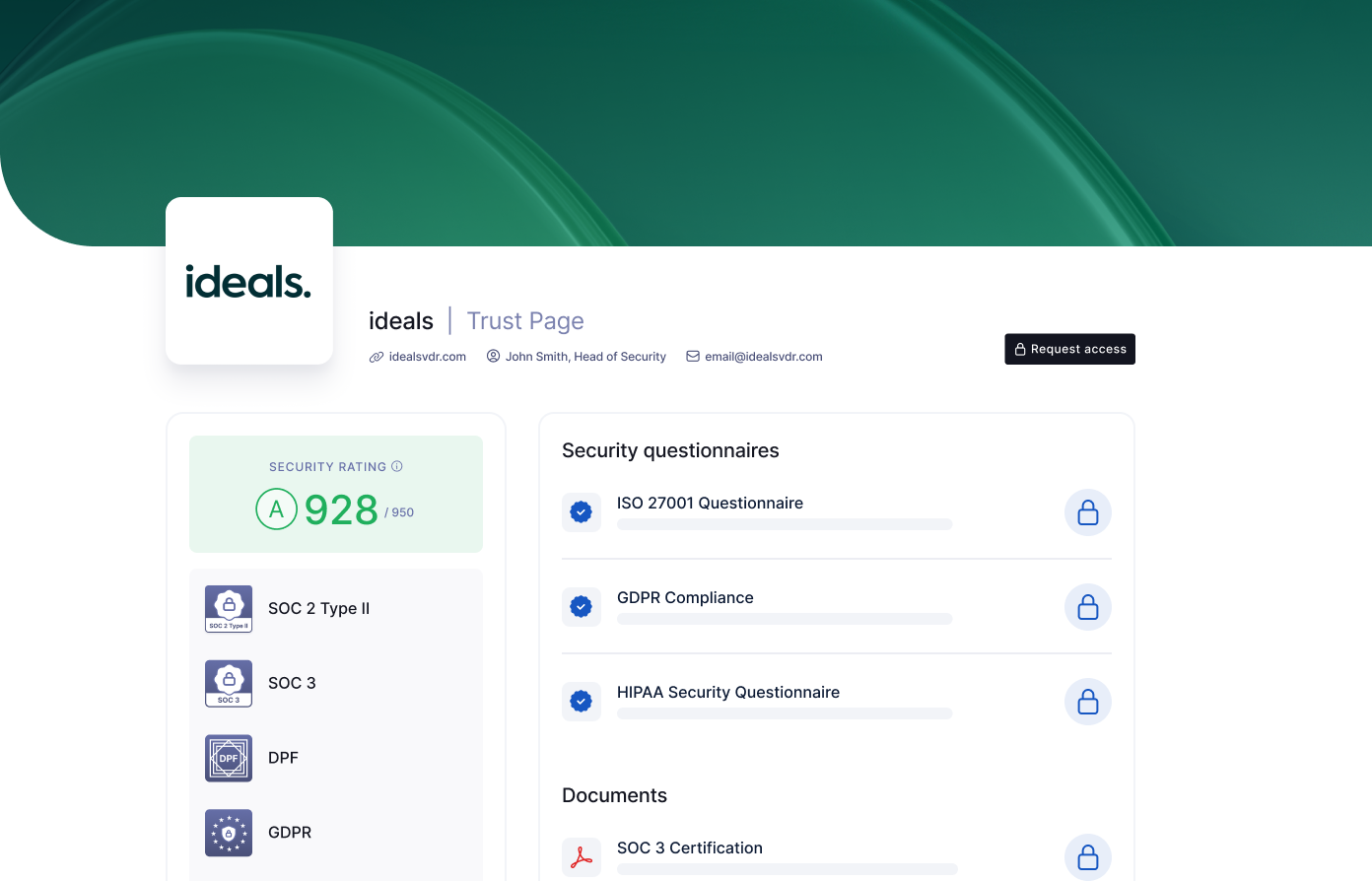1372x881 pixels.
Task: Open the HIPAA Security Questionnaire item
Action: [728, 692]
